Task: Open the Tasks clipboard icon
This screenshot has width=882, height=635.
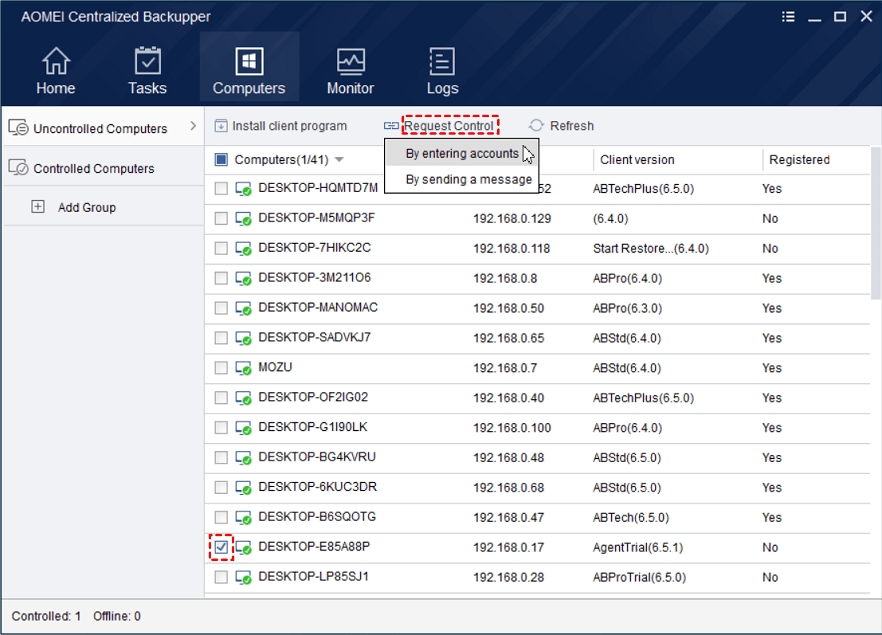Action: [x=147, y=61]
